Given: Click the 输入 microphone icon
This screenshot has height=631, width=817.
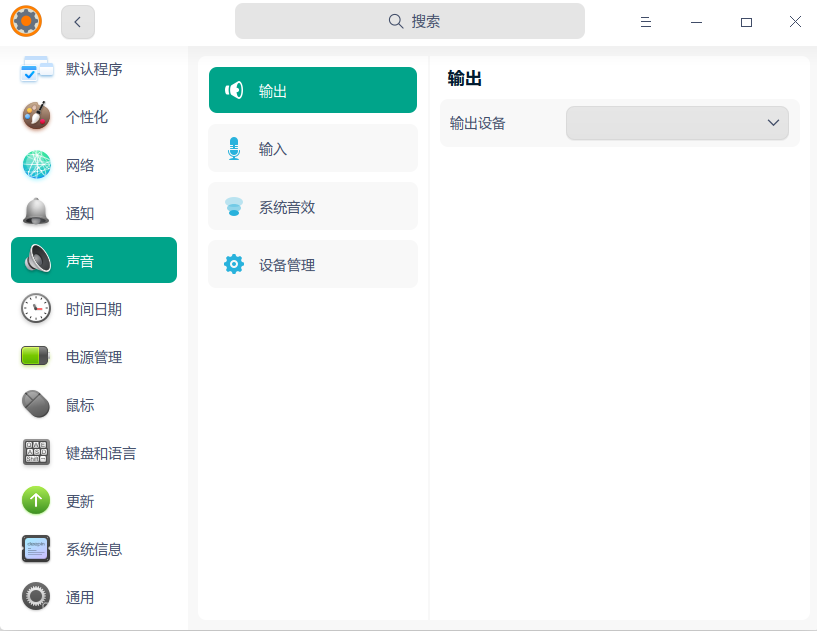Looking at the screenshot, I should 234,149.
